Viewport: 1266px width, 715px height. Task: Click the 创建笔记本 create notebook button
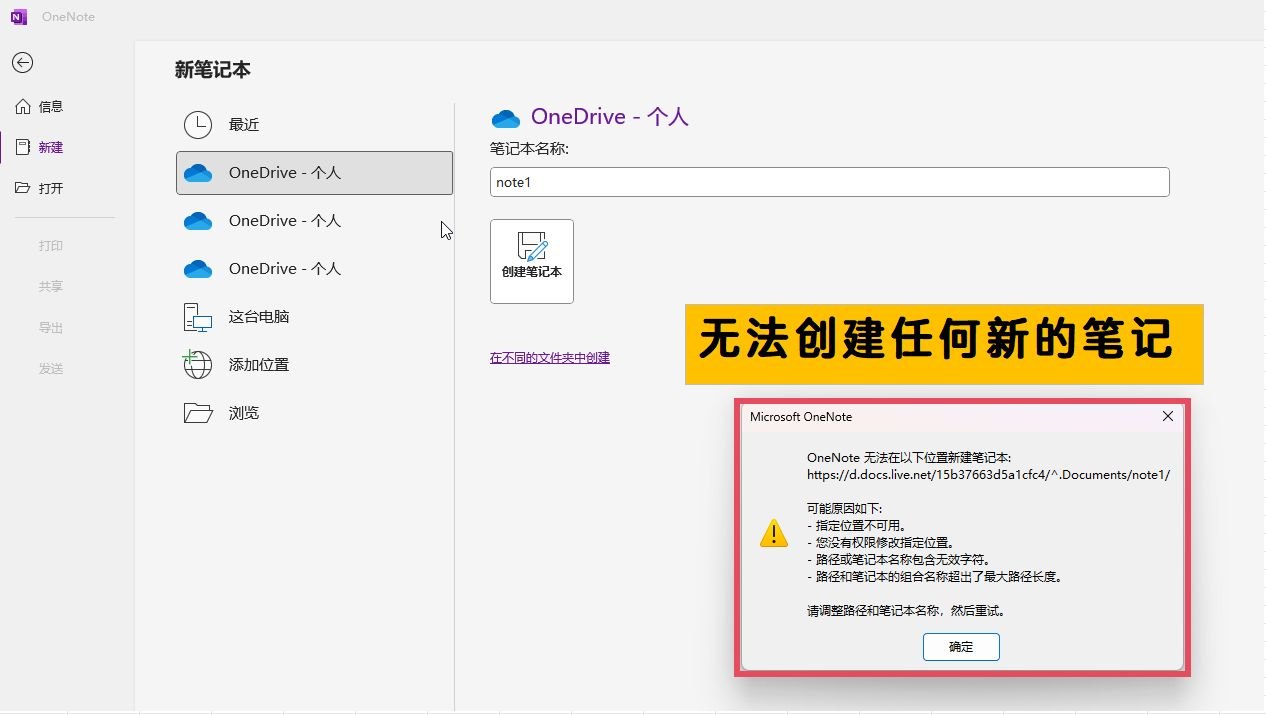click(x=532, y=261)
